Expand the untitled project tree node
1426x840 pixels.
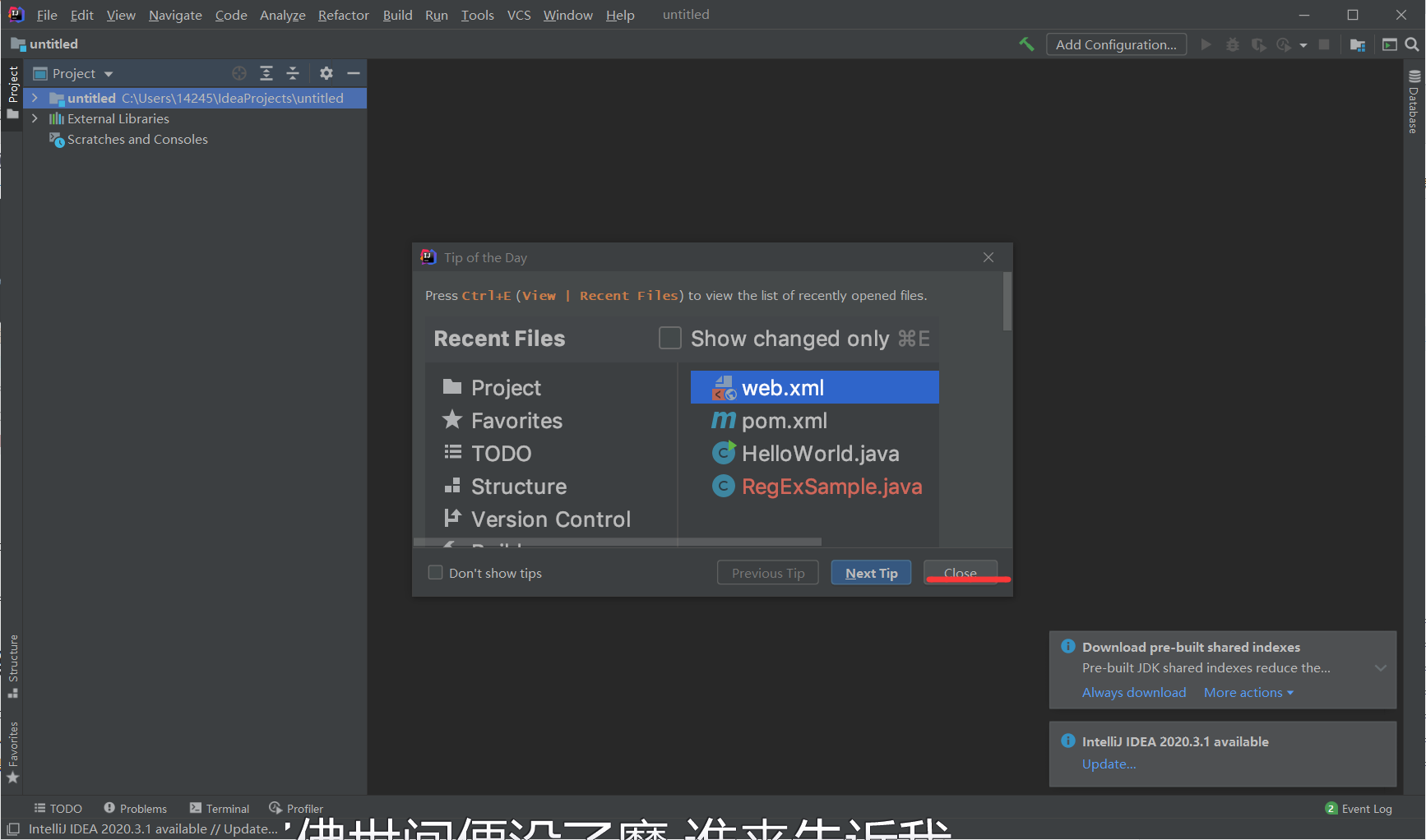click(35, 98)
